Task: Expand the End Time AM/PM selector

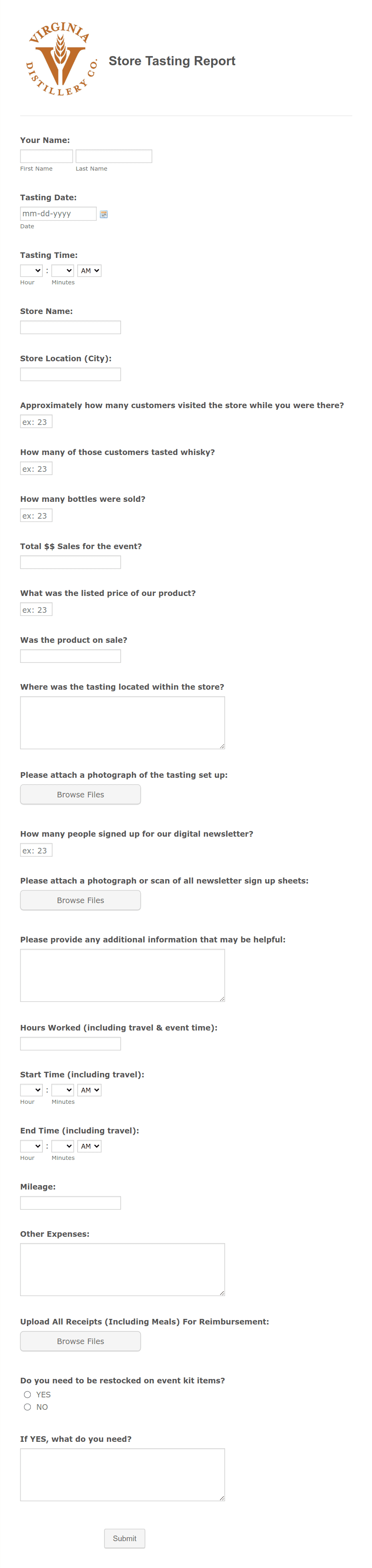Action: click(89, 1146)
